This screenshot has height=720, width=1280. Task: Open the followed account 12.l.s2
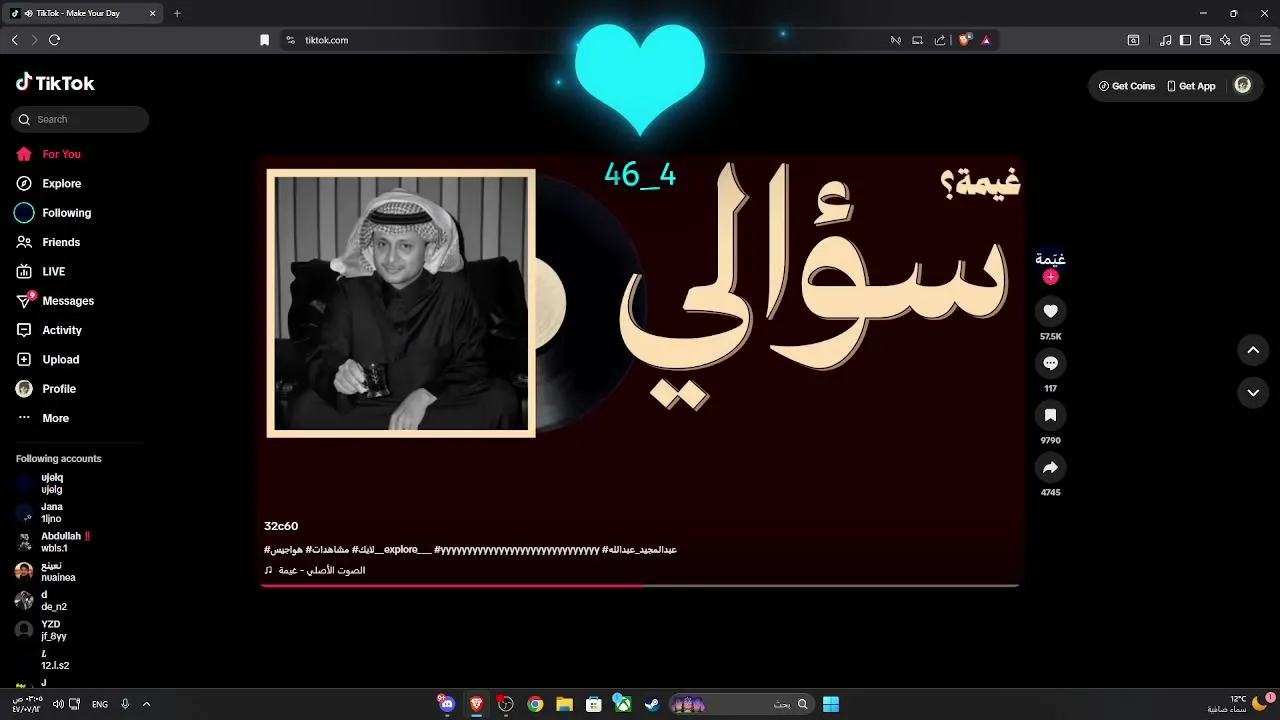[x=43, y=659]
